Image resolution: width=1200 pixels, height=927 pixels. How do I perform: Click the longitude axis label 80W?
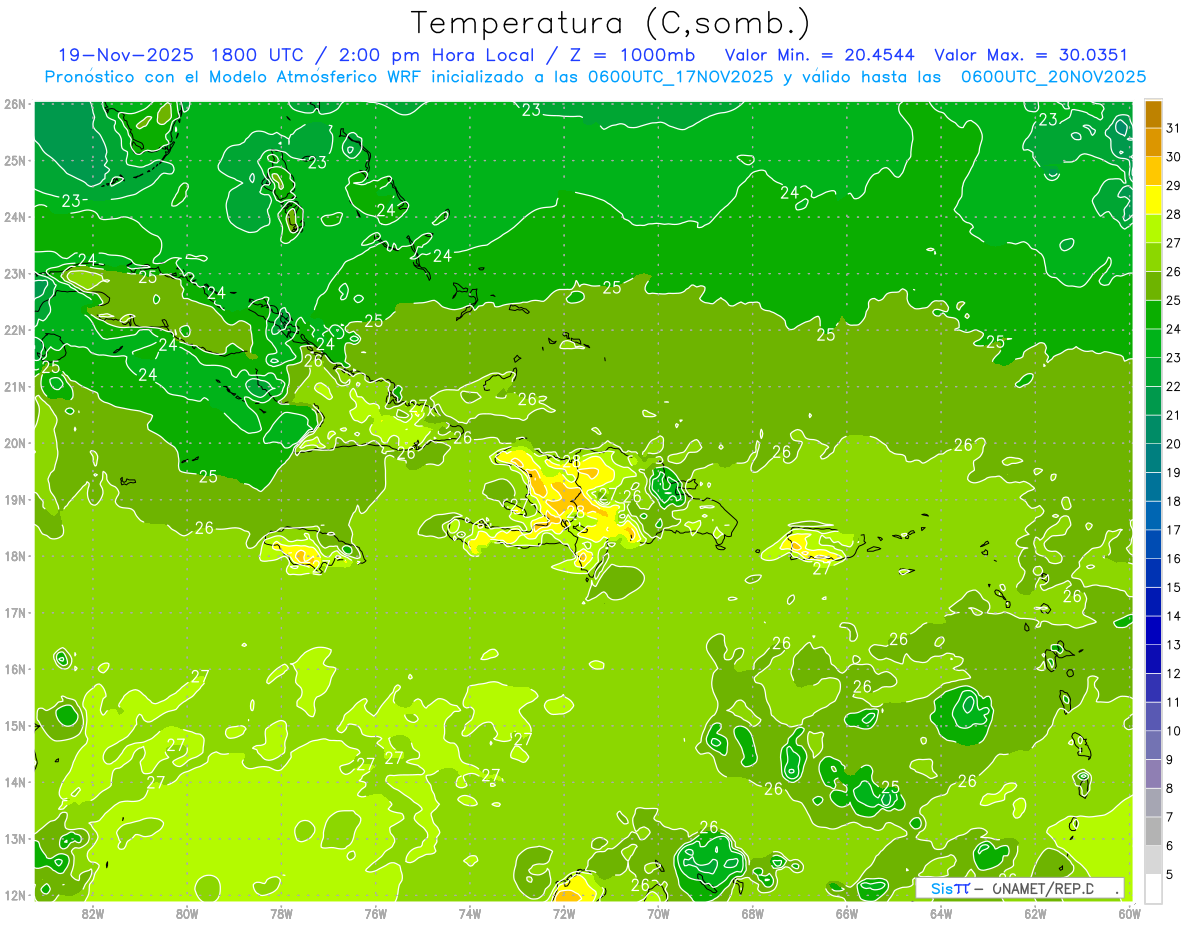click(x=186, y=912)
